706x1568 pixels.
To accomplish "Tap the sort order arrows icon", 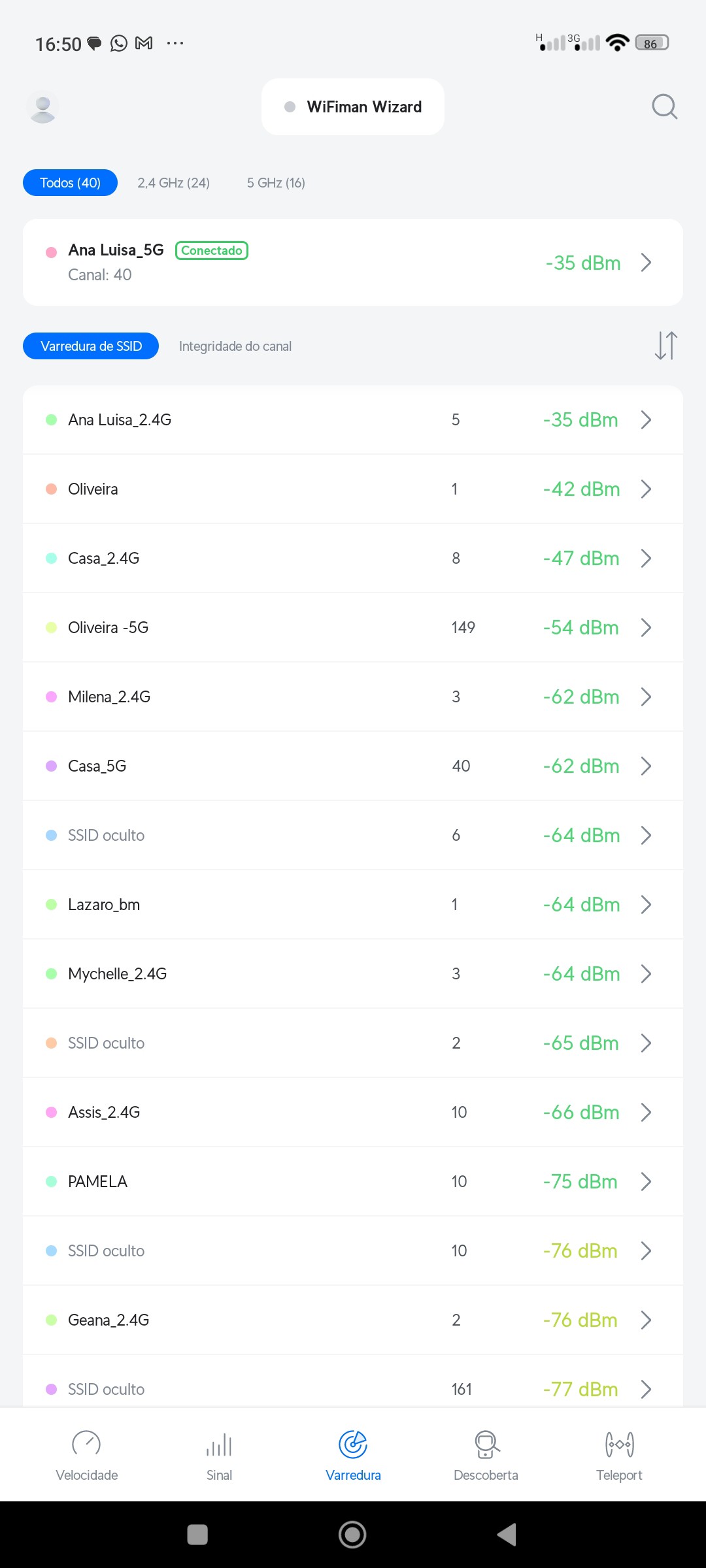I will point(665,346).
